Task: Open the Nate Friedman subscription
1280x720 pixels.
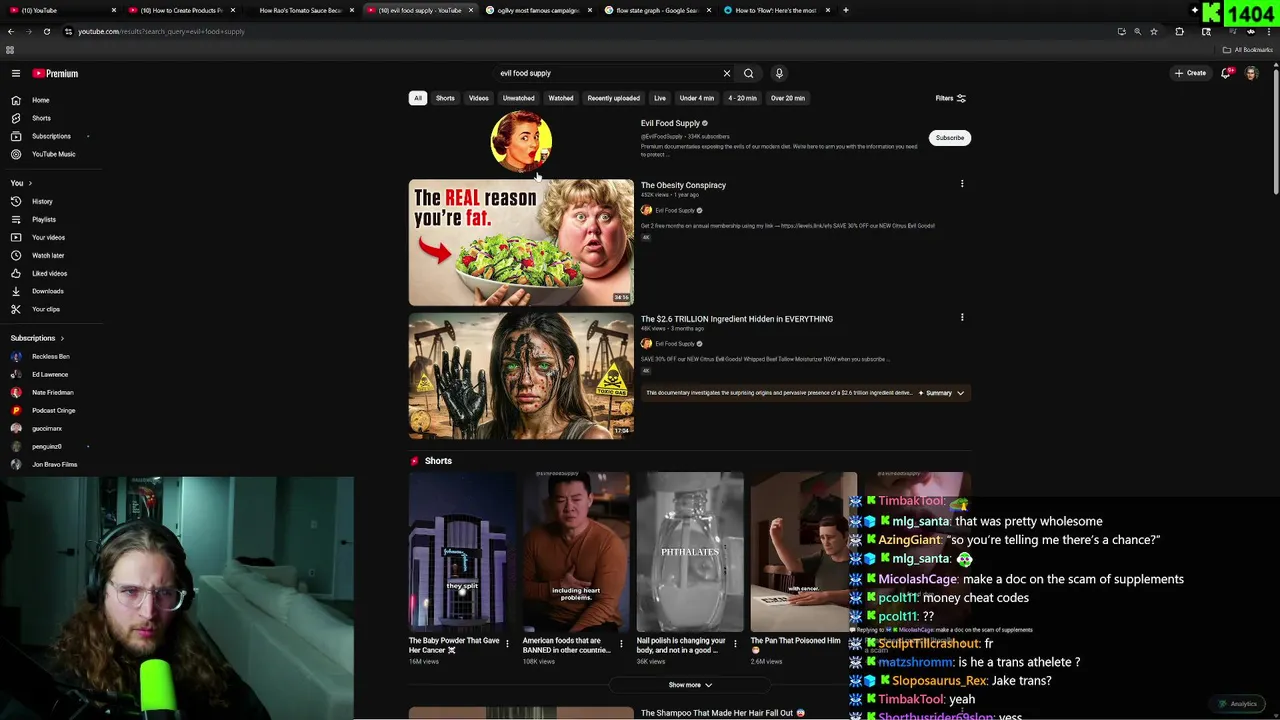Action: click(52, 392)
